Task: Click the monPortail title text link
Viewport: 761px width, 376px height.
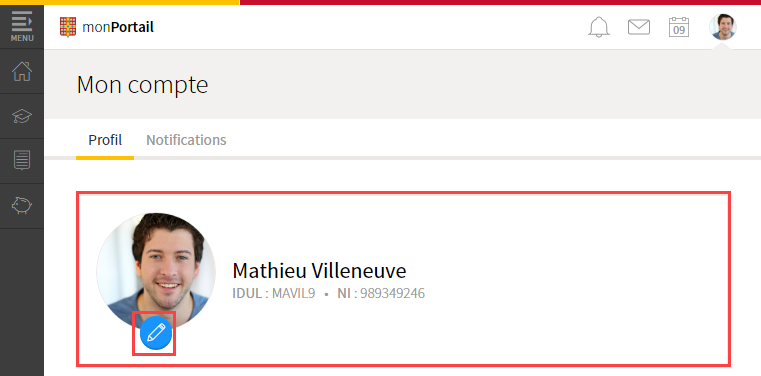Action: click(x=118, y=27)
